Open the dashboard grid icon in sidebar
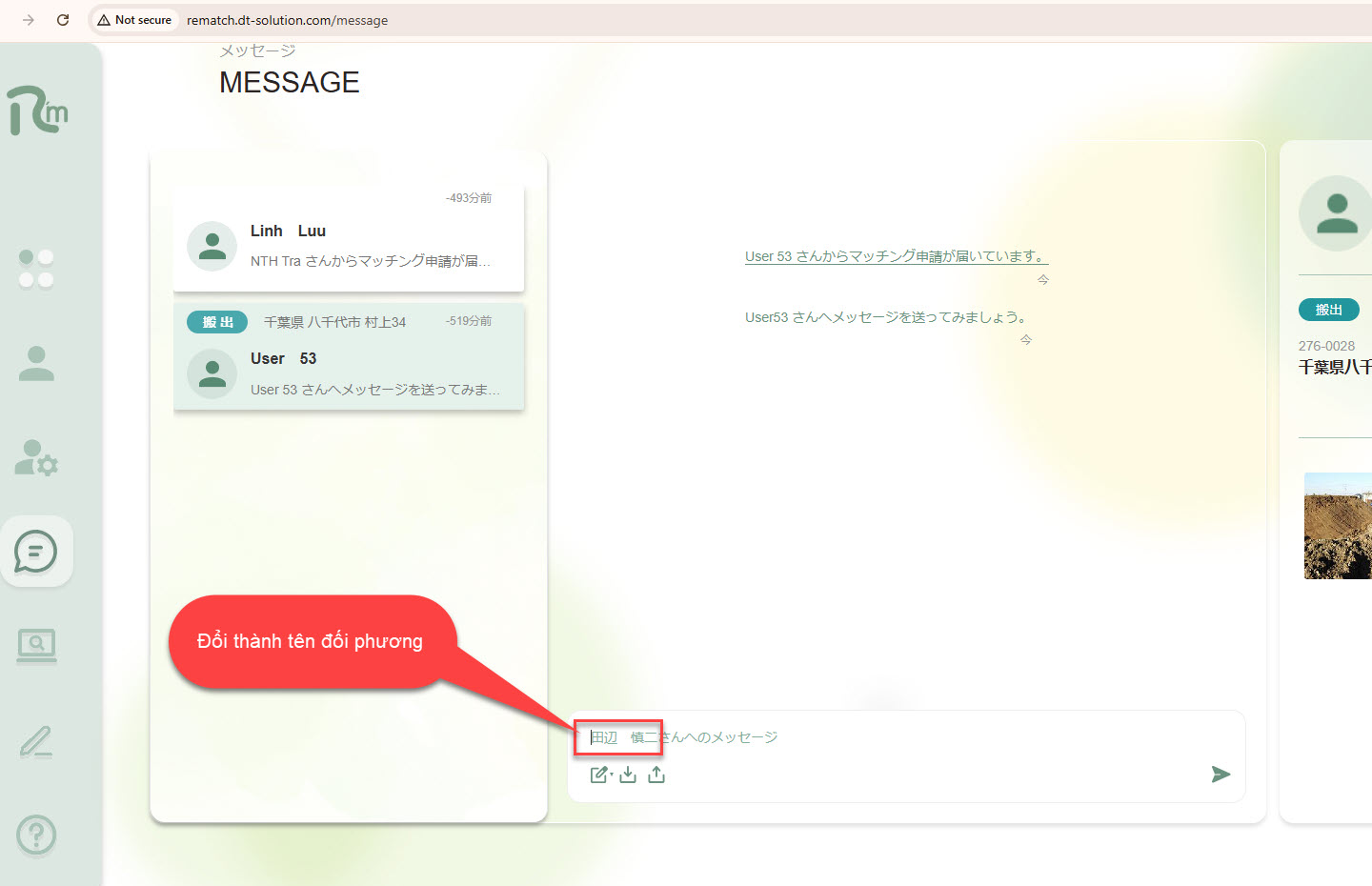Image resolution: width=1372 pixels, height=886 pixels. click(x=36, y=269)
